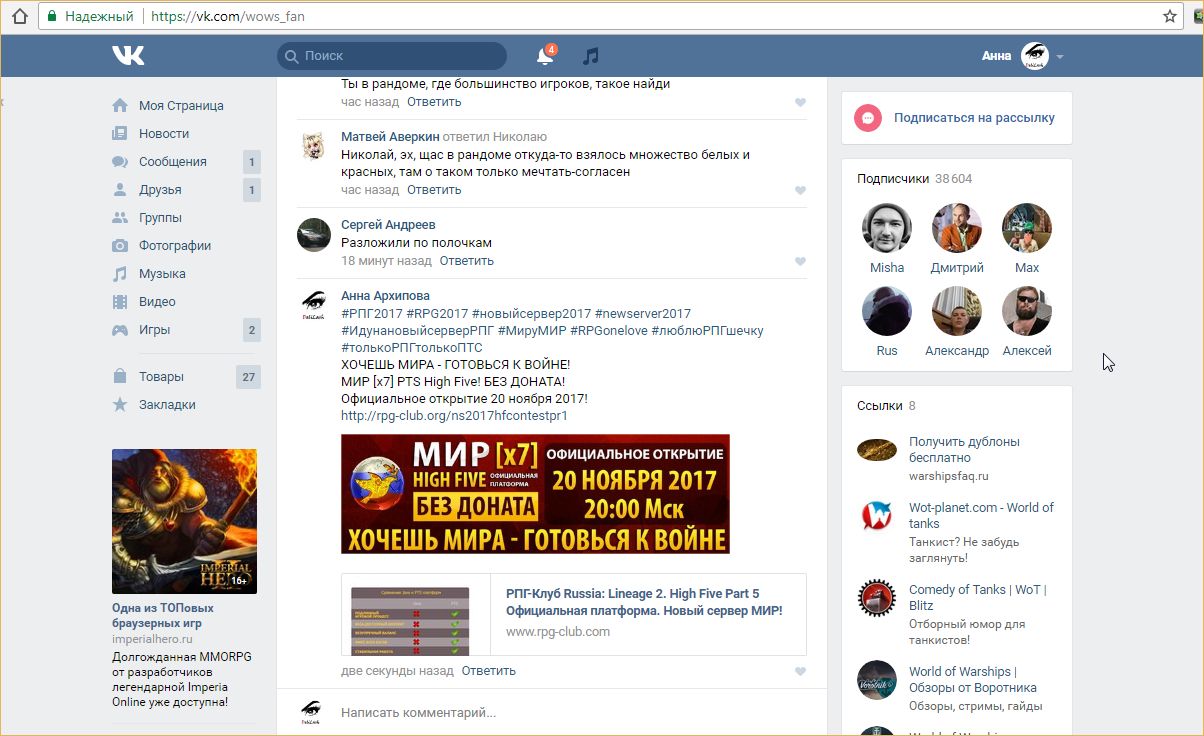Open the music note icon in header
The height and width of the screenshot is (736, 1204).
[591, 56]
